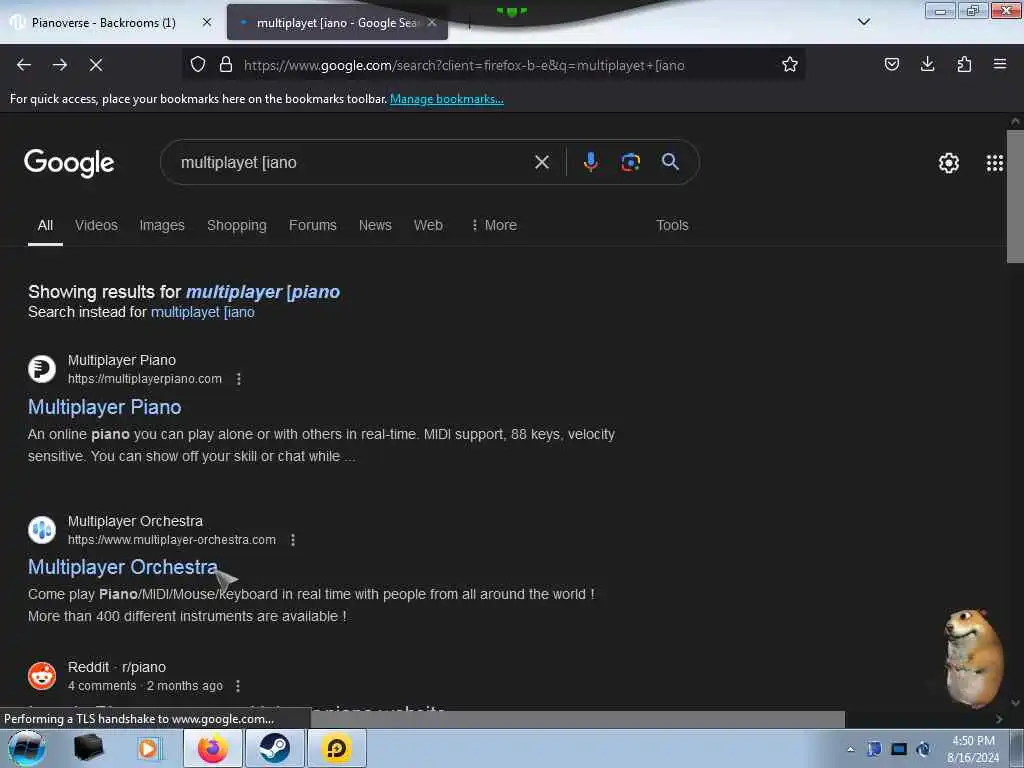Switch to Firefox taskbar button
The width and height of the screenshot is (1024, 768).
(213, 748)
